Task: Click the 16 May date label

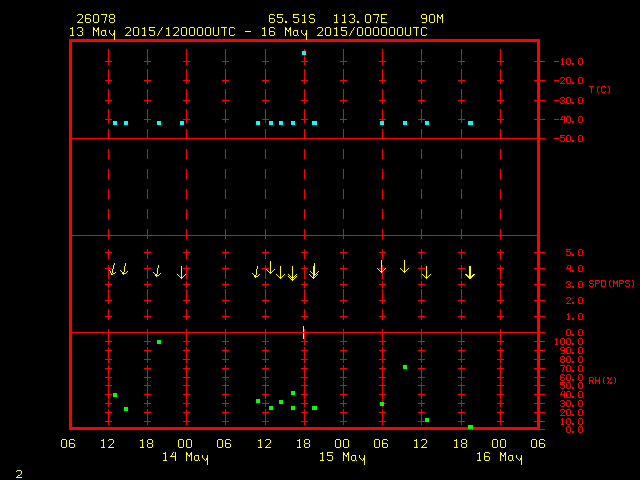Action: 498,457
